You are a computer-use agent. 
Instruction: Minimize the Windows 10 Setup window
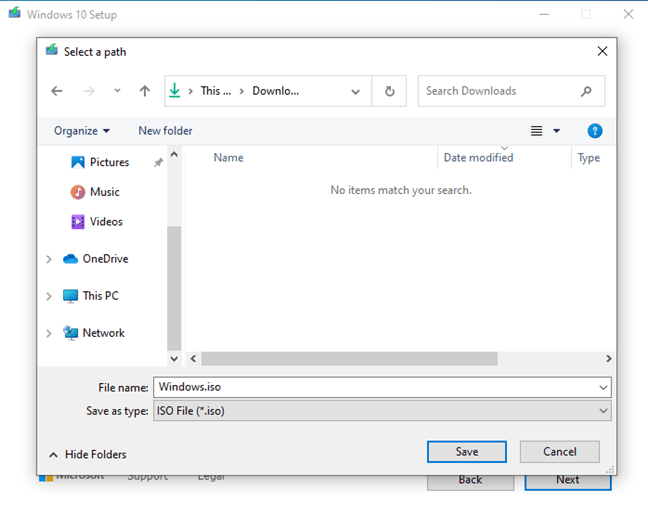click(544, 14)
